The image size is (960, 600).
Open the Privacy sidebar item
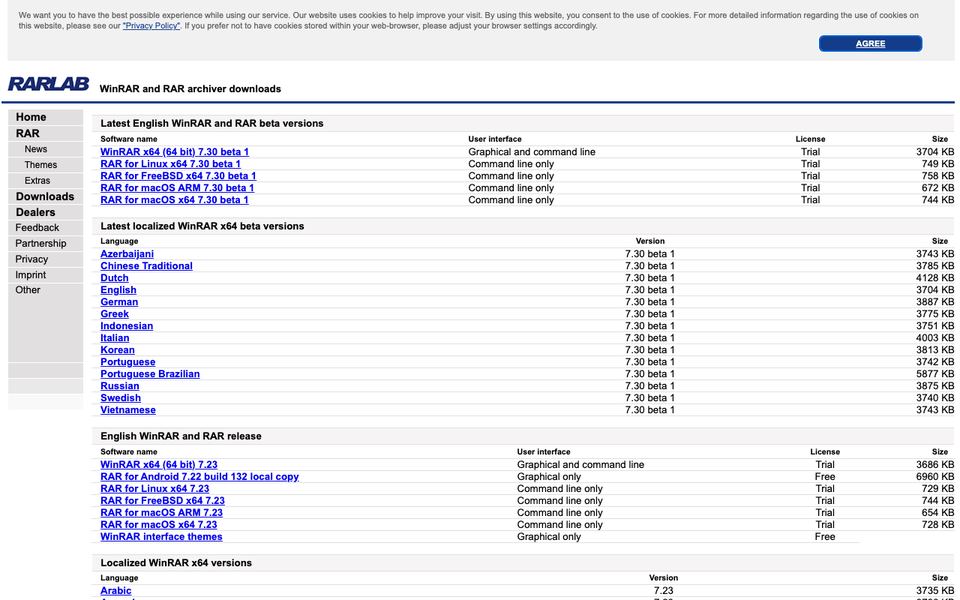(31, 259)
